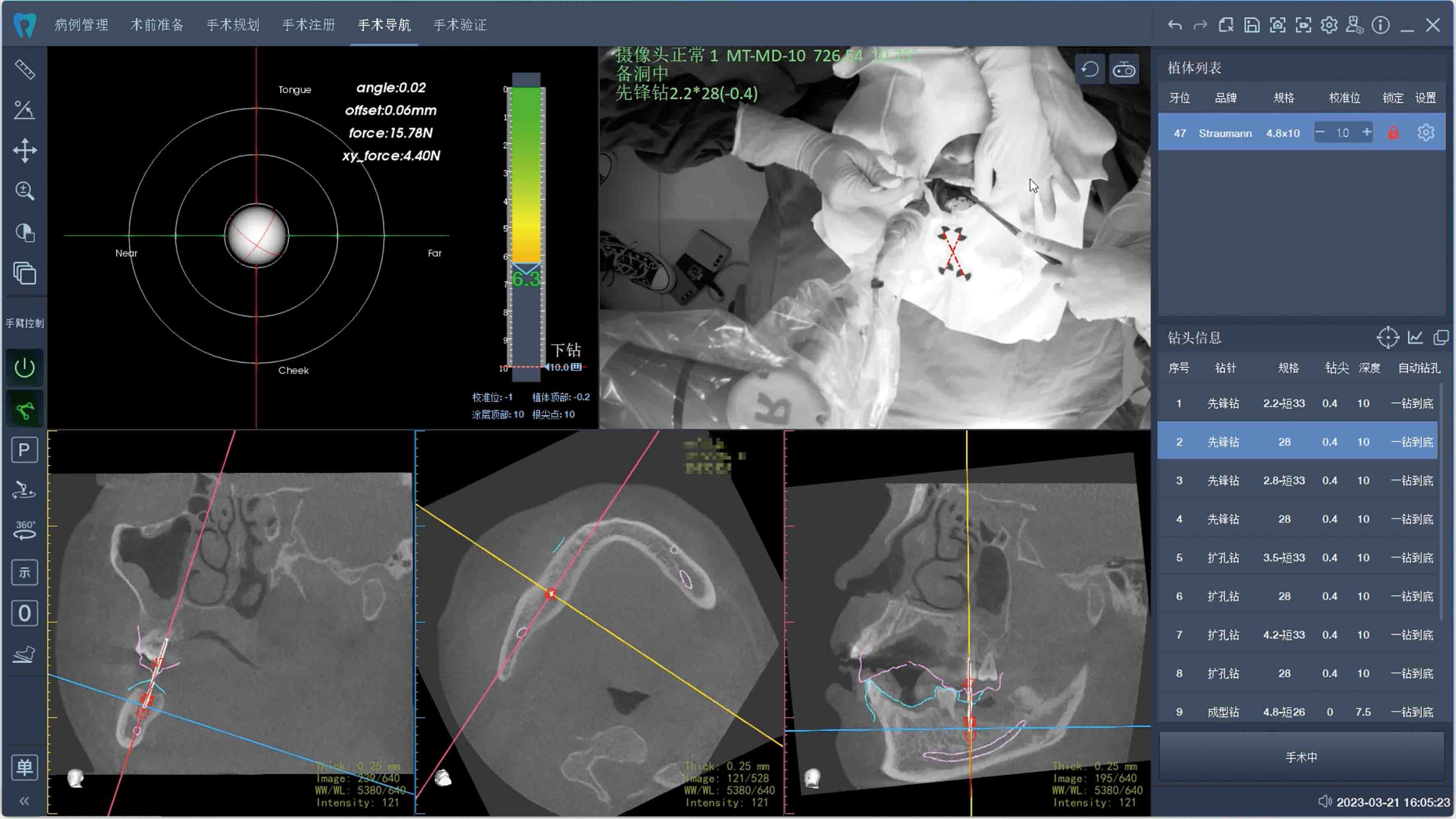Click the export/save-as icon in top toolbar
The width and height of the screenshot is (1456, 819).
click(1226, 25)
